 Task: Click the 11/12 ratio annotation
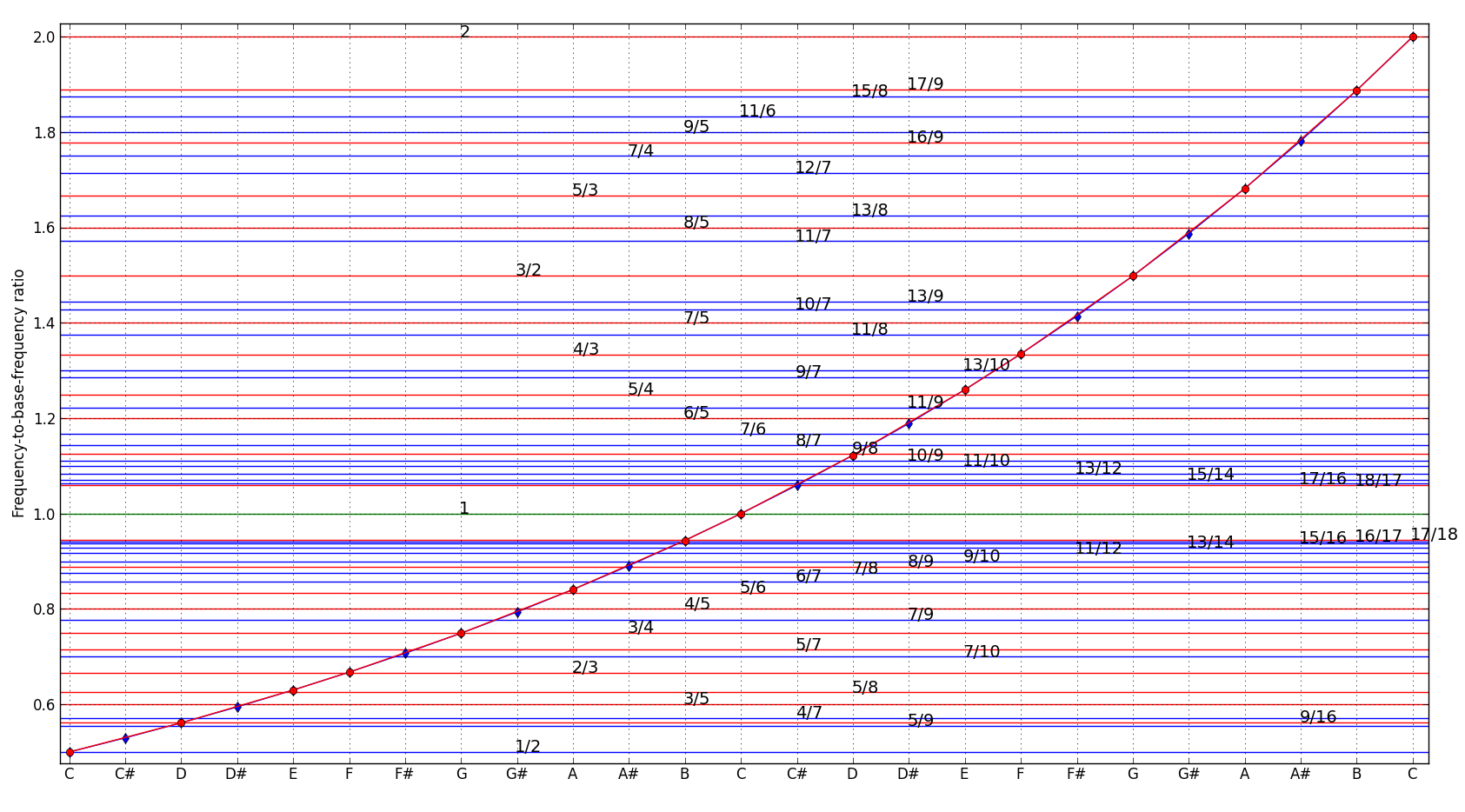click(1098, 549)
